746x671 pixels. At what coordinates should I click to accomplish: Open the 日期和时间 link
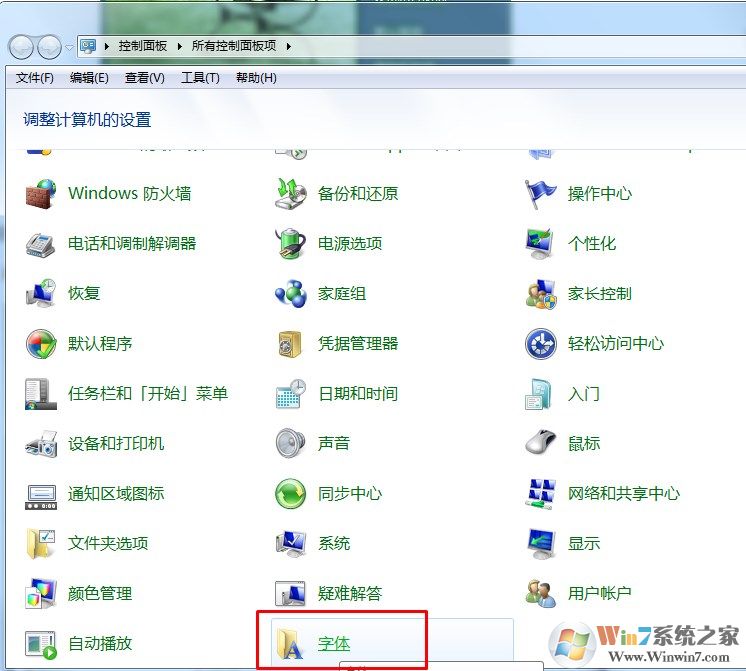tap(358, 394)
